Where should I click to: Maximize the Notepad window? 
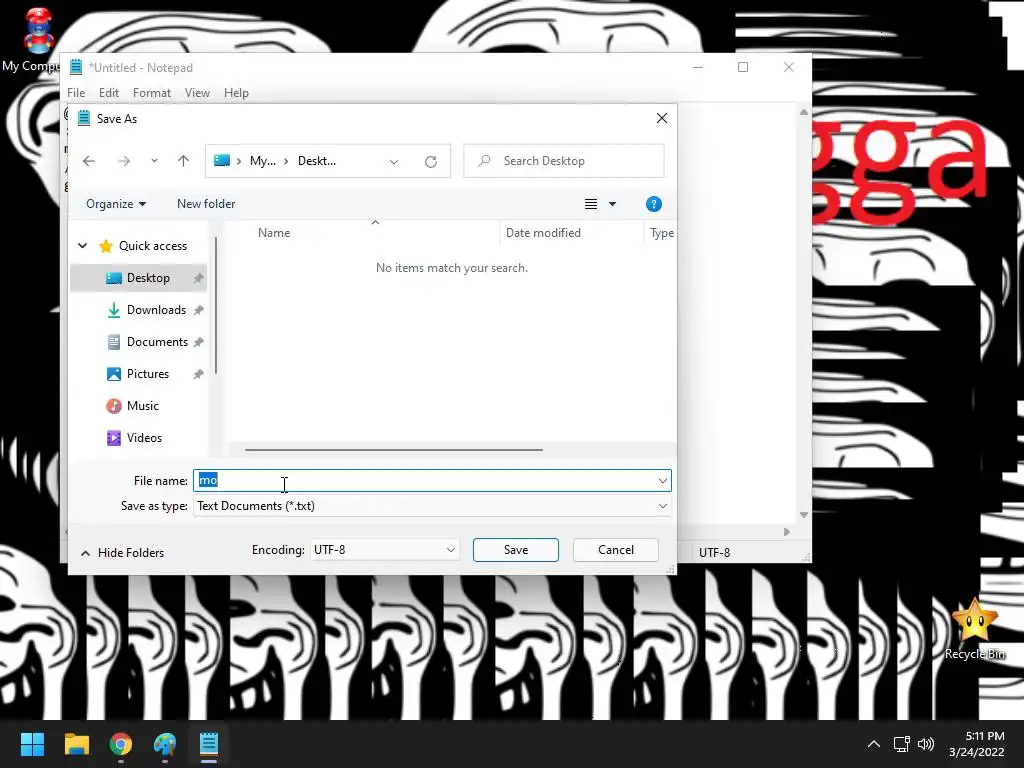(743, 67)
